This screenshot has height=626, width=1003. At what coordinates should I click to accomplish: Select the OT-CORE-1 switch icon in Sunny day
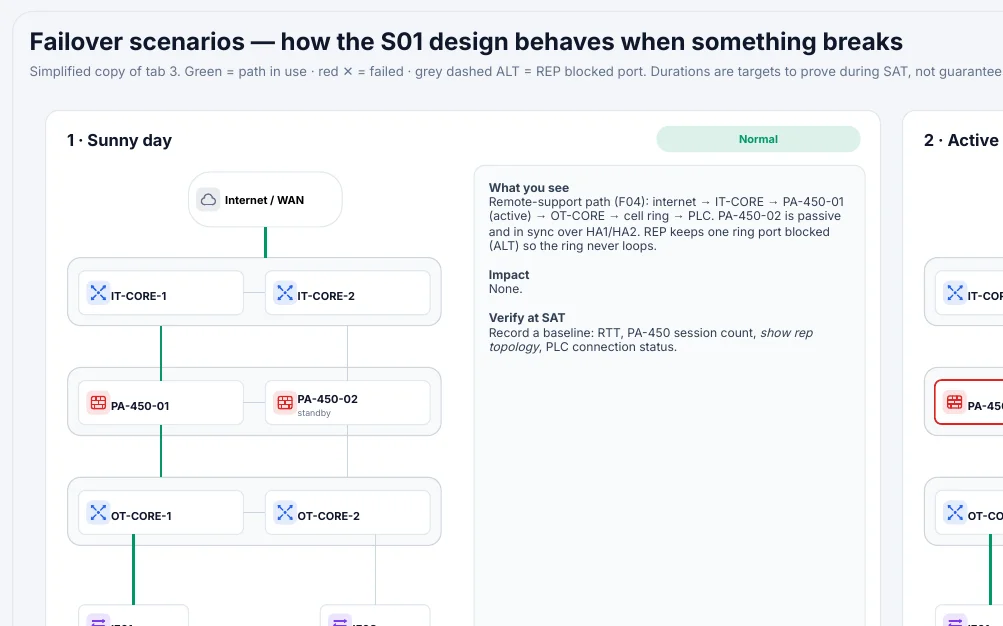pos(98,513)
